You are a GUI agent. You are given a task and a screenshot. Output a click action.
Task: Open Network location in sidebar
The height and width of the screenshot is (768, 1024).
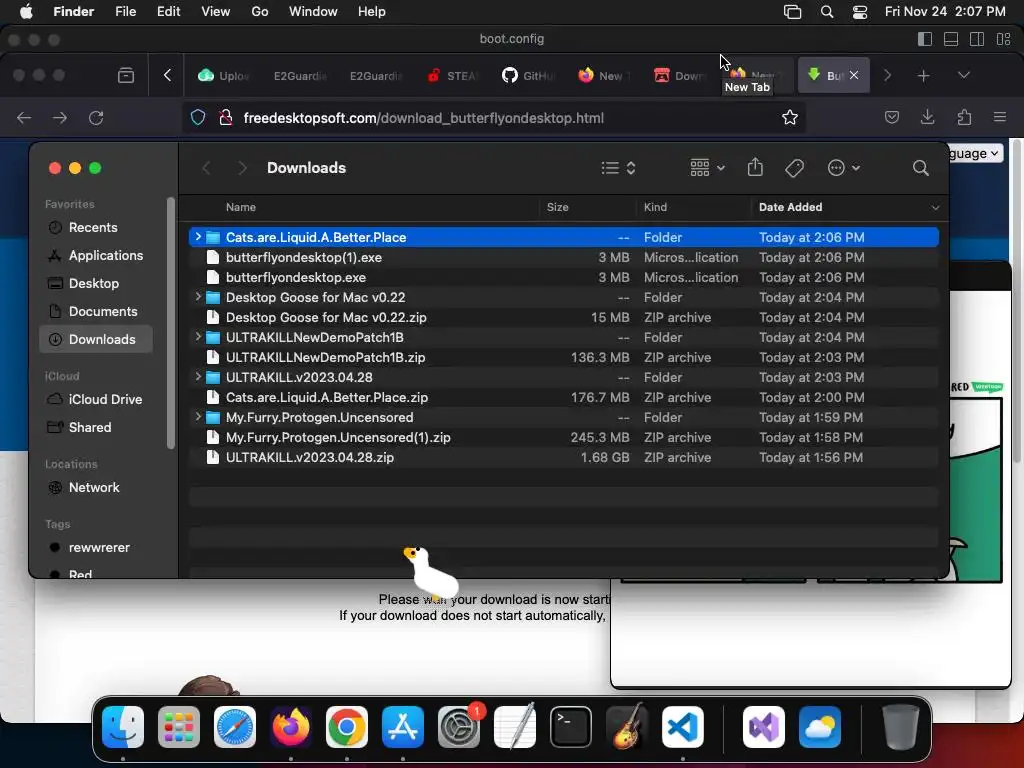(x=96, y=487)
